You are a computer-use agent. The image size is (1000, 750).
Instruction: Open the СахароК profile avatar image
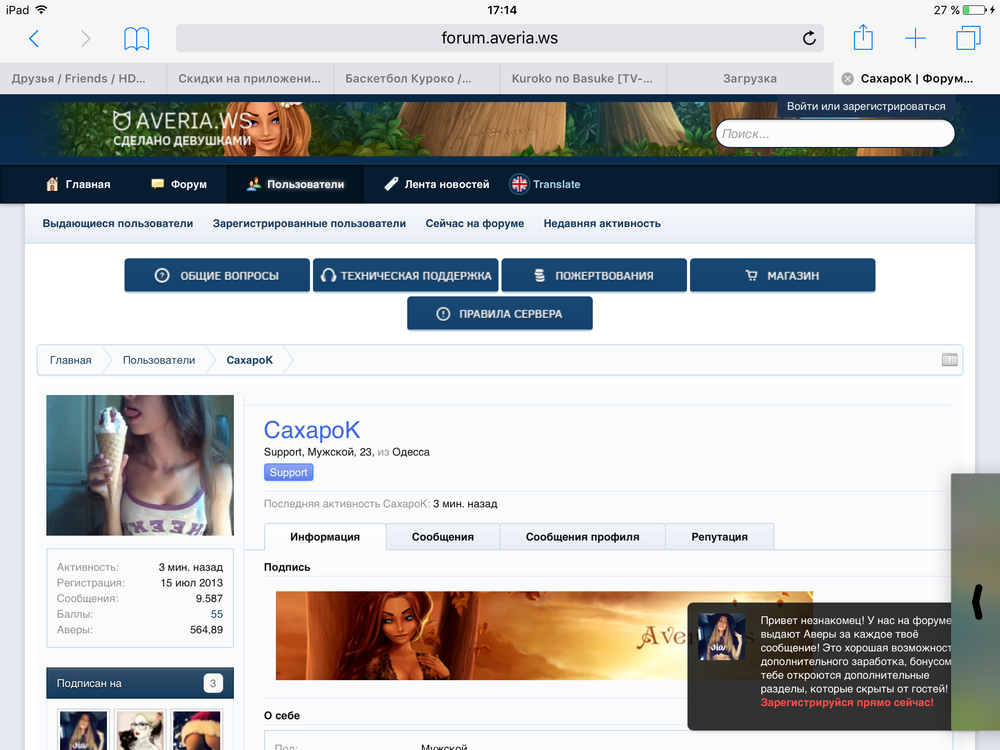140,465
